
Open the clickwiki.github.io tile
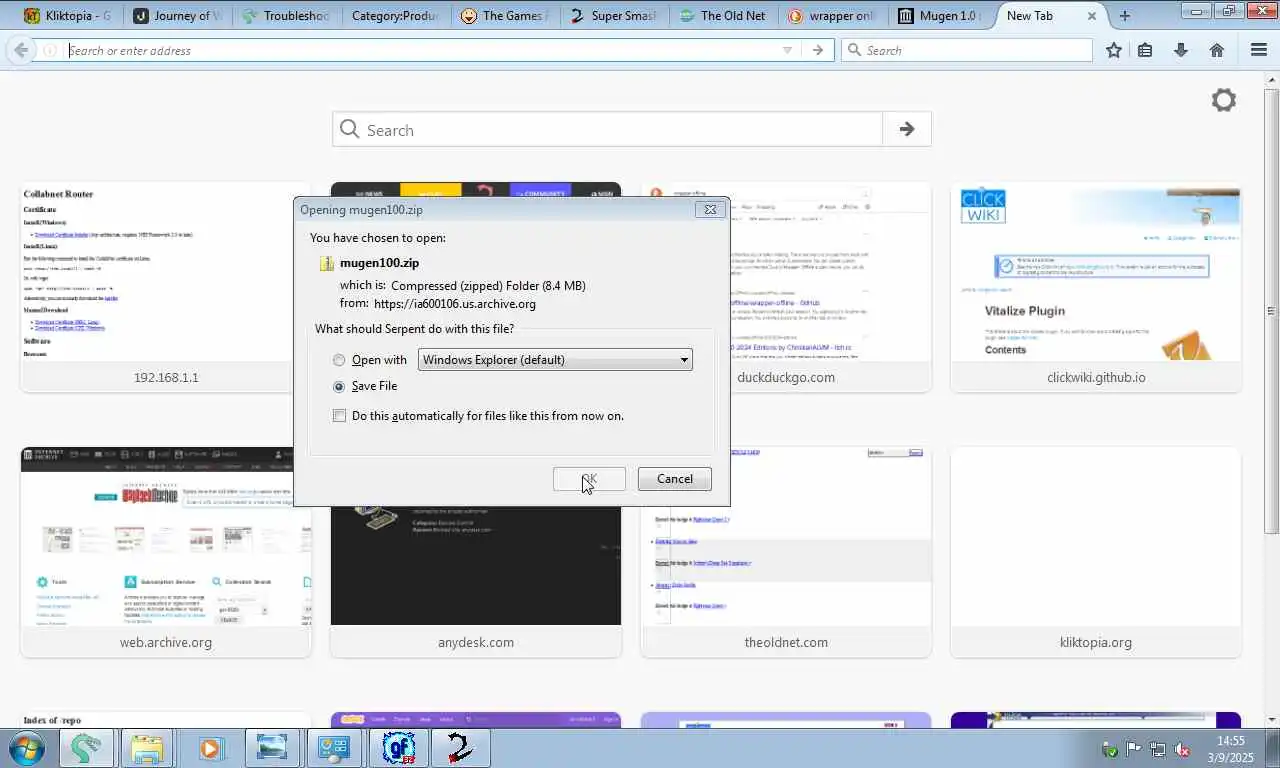tap(1096, 288)
